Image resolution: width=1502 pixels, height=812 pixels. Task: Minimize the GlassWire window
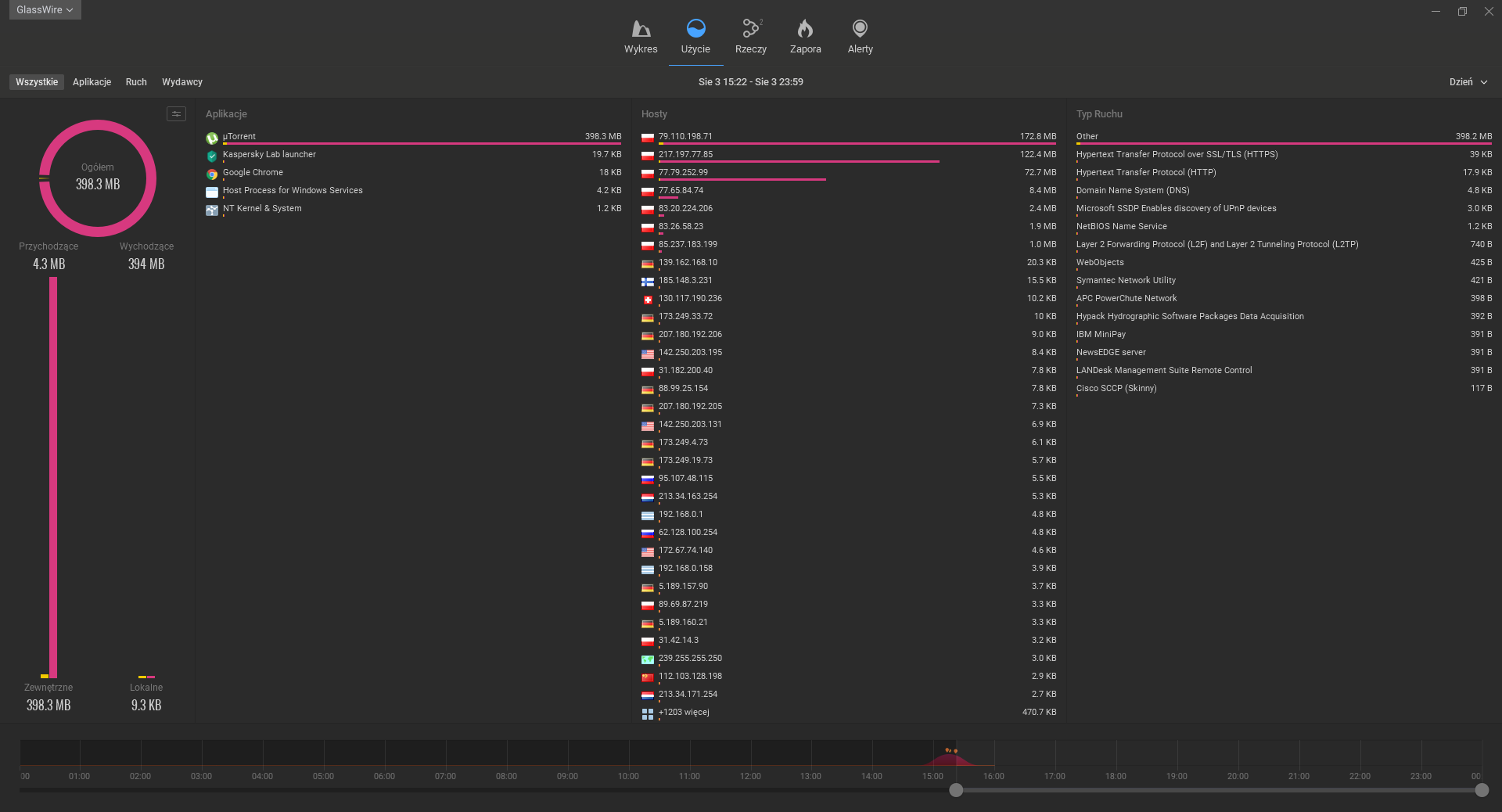(x=1436, y=11)
